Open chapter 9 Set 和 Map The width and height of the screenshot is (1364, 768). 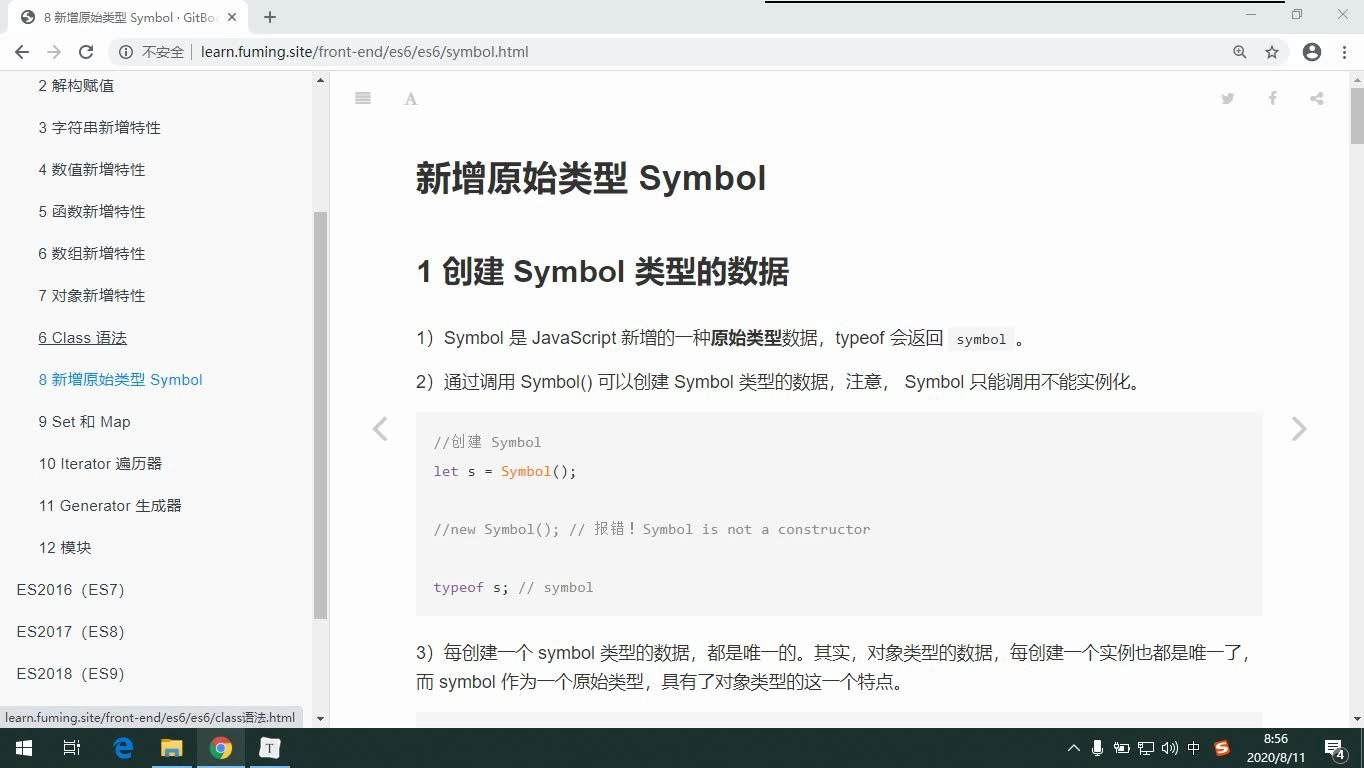click(85, 422)
